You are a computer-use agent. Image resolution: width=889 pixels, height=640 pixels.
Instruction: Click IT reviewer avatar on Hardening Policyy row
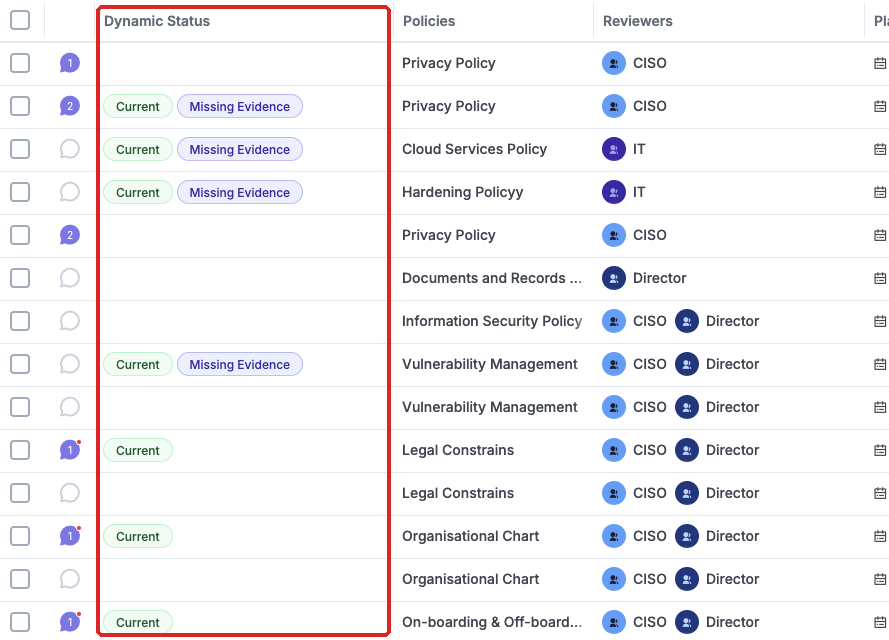[613, 192]
